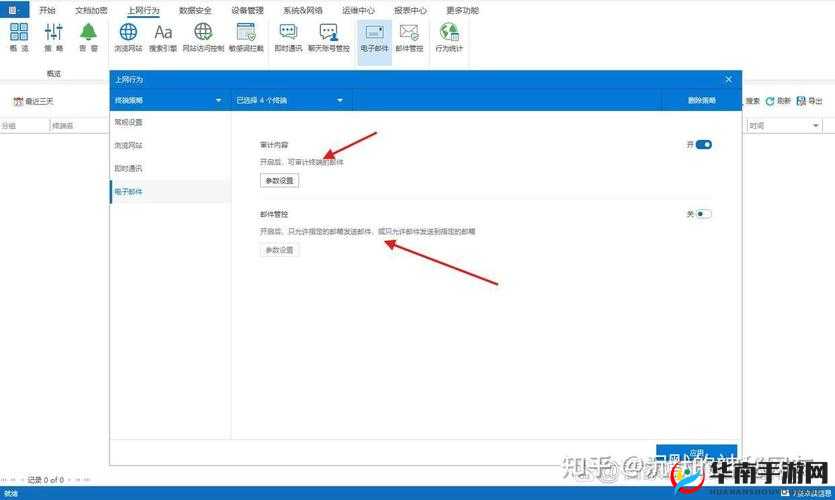Select 浏览网站 in dialog sidebar
Image resolution: width=835 pixels, height=500 pixels.
pos(170,145)
